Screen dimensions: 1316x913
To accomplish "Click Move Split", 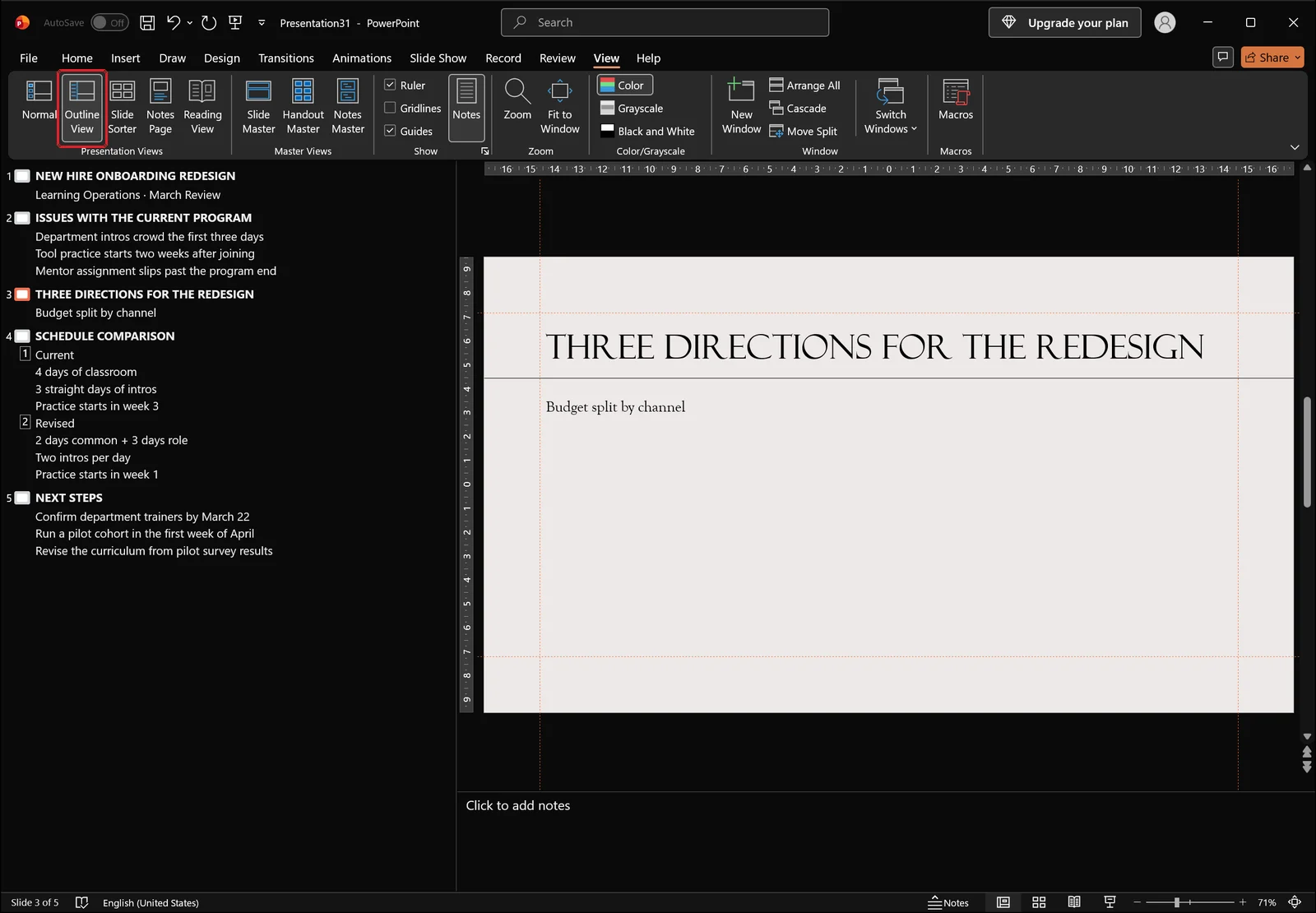I will pyautogui.click(x=803, y=131).
